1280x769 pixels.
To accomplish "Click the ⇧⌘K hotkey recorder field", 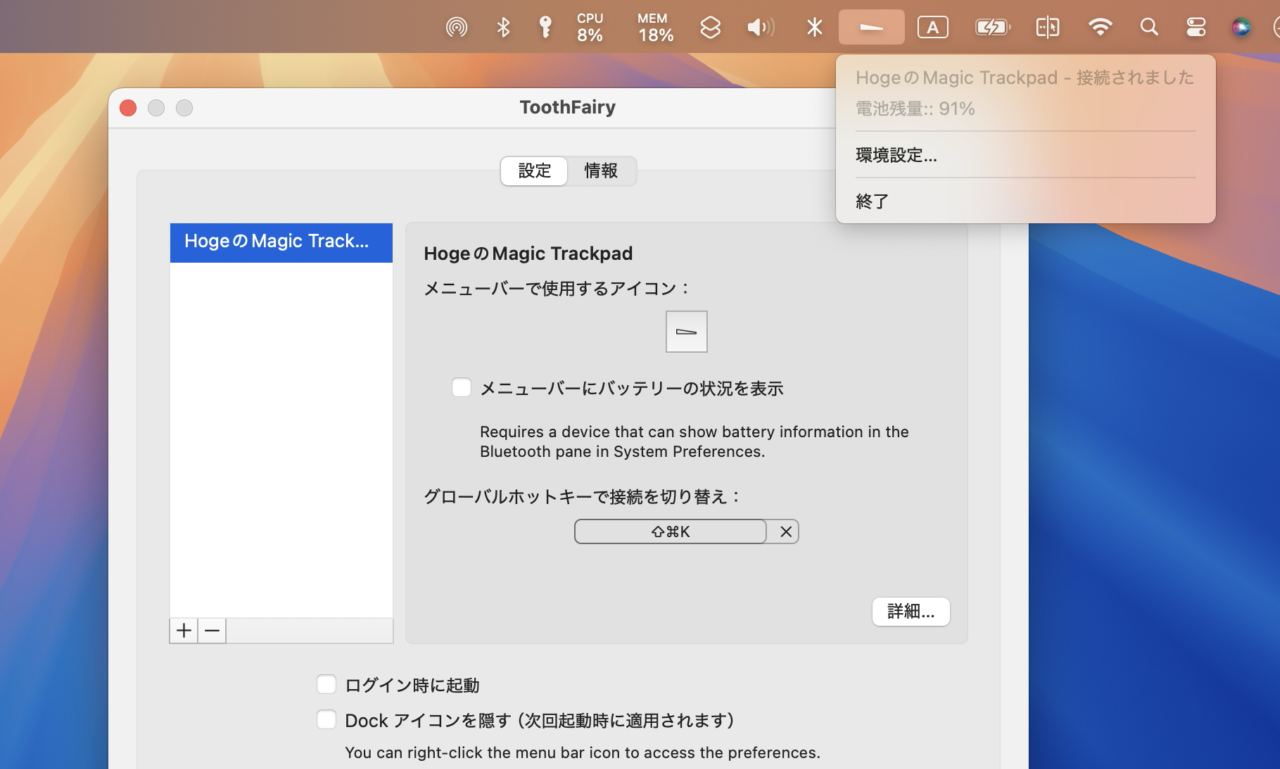I will [x=671, y=532].
